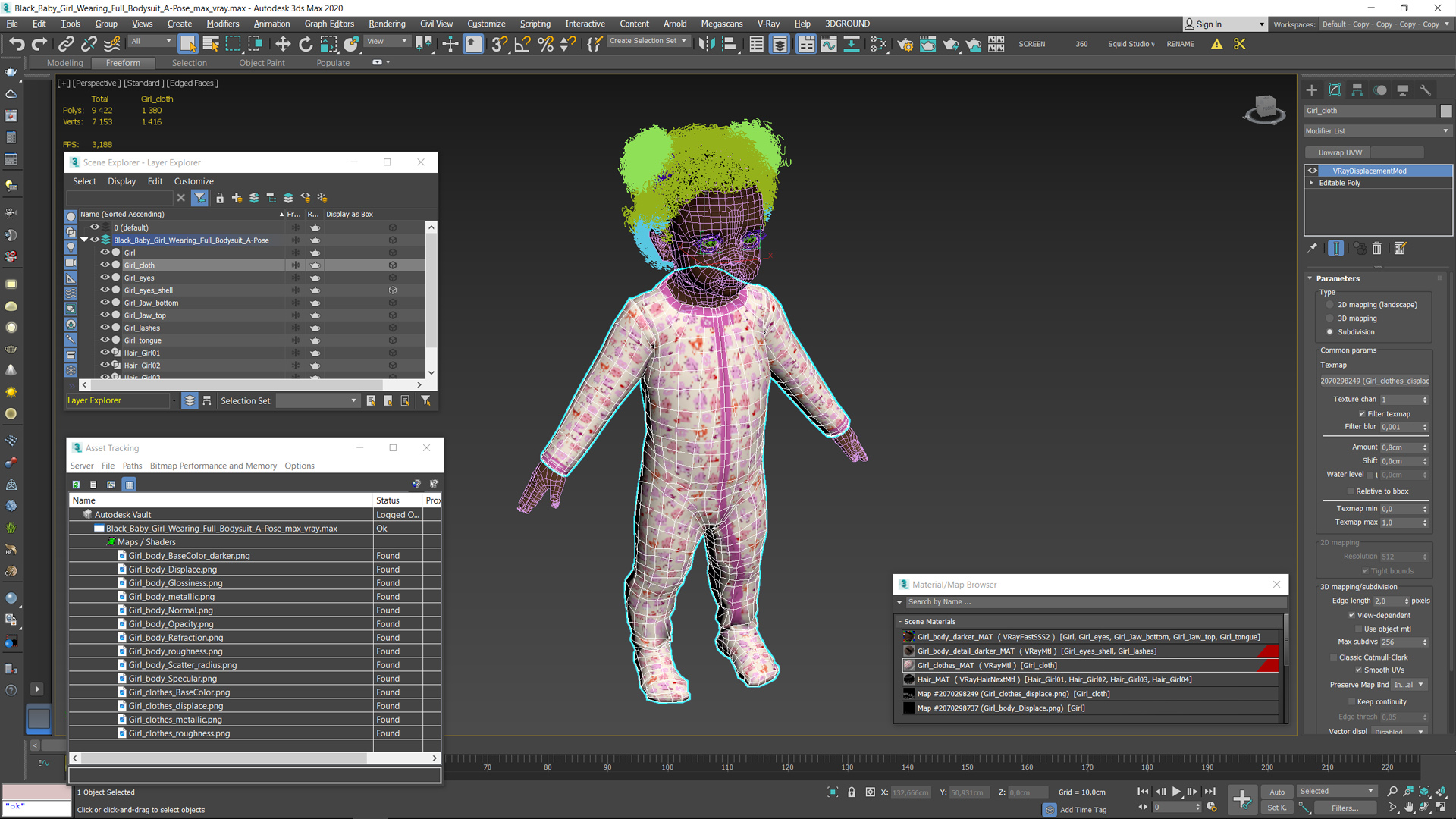Toggle the Smooth UVs checkbox
1456x819 pixels.
(x=1359, y=670)
